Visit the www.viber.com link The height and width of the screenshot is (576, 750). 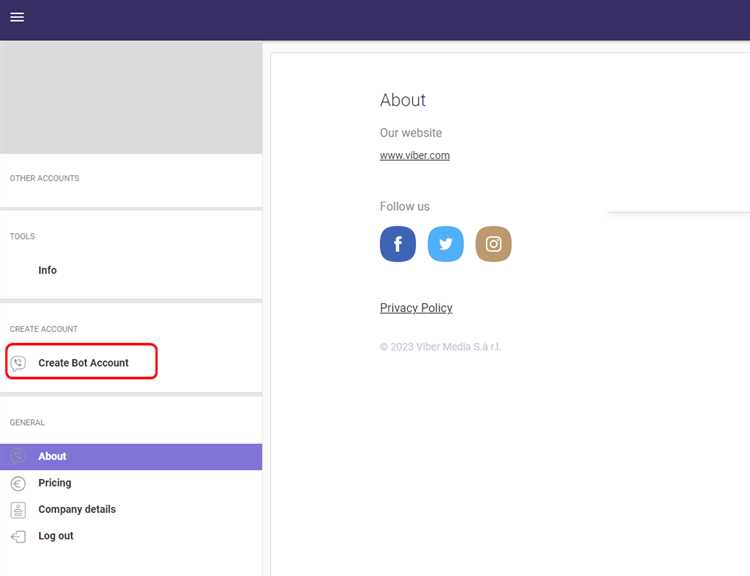pyautogui.click(x=415, y=155)
